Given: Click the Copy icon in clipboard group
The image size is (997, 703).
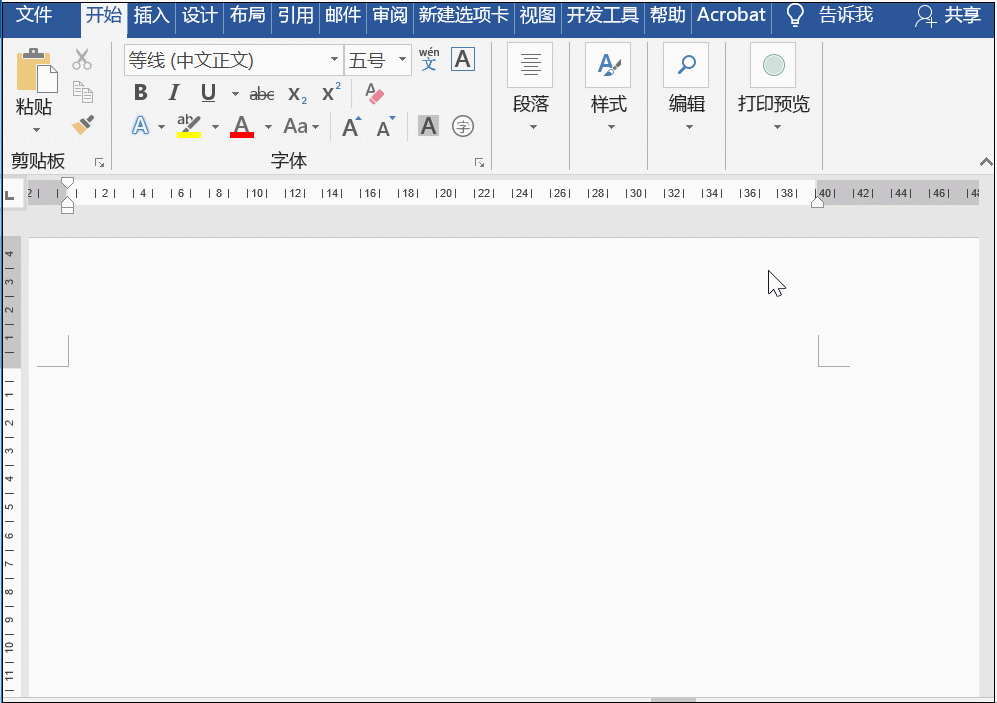Looking at the screenshot, I should point(84,92).
